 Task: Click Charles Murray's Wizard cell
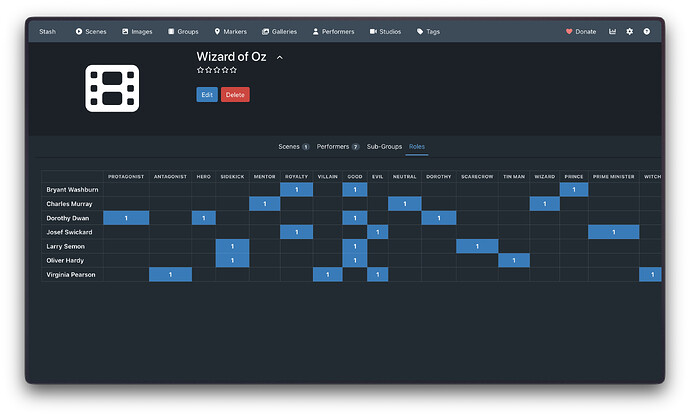coord(545,204)
